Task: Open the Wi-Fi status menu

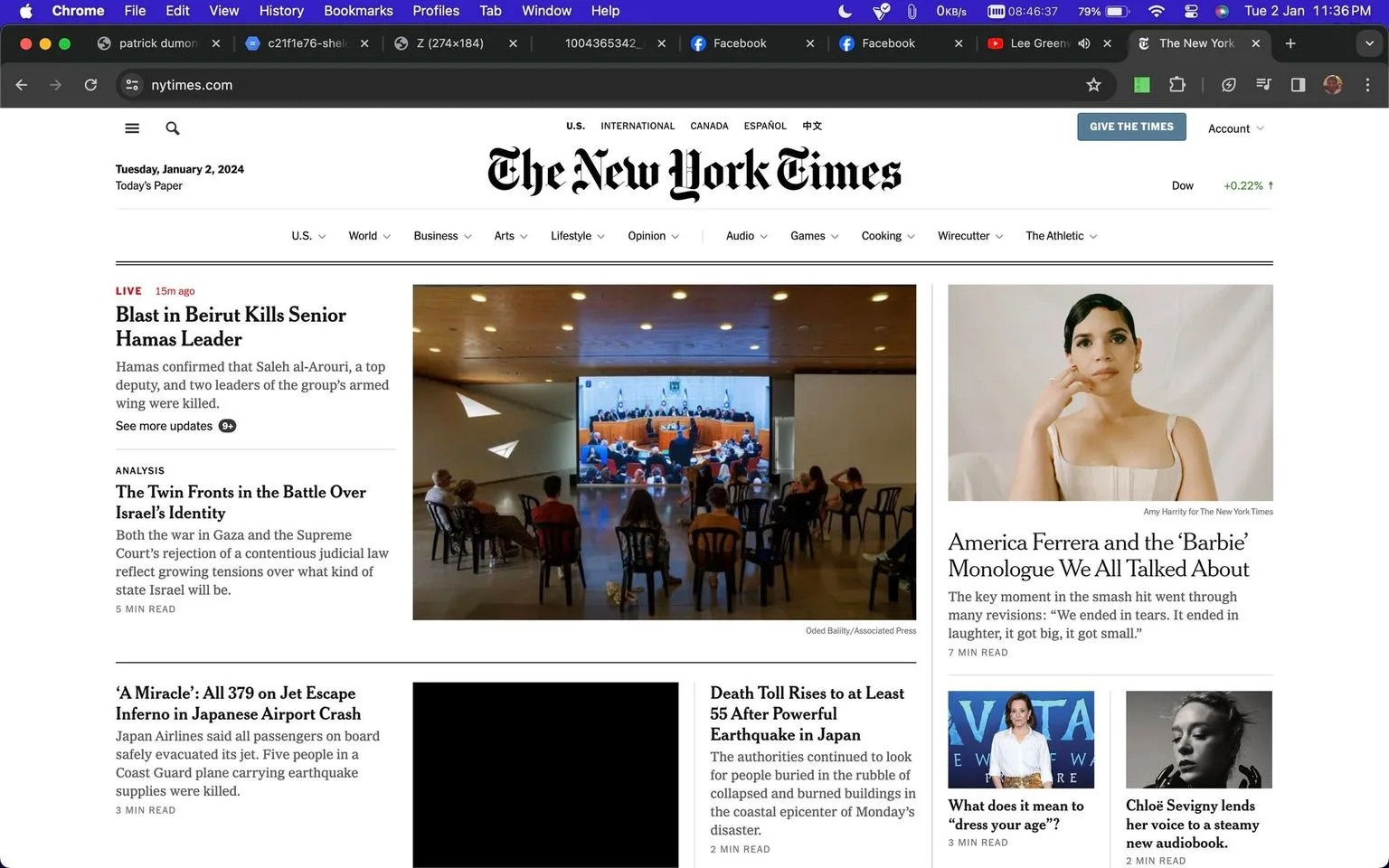Action: point(1156,11)
